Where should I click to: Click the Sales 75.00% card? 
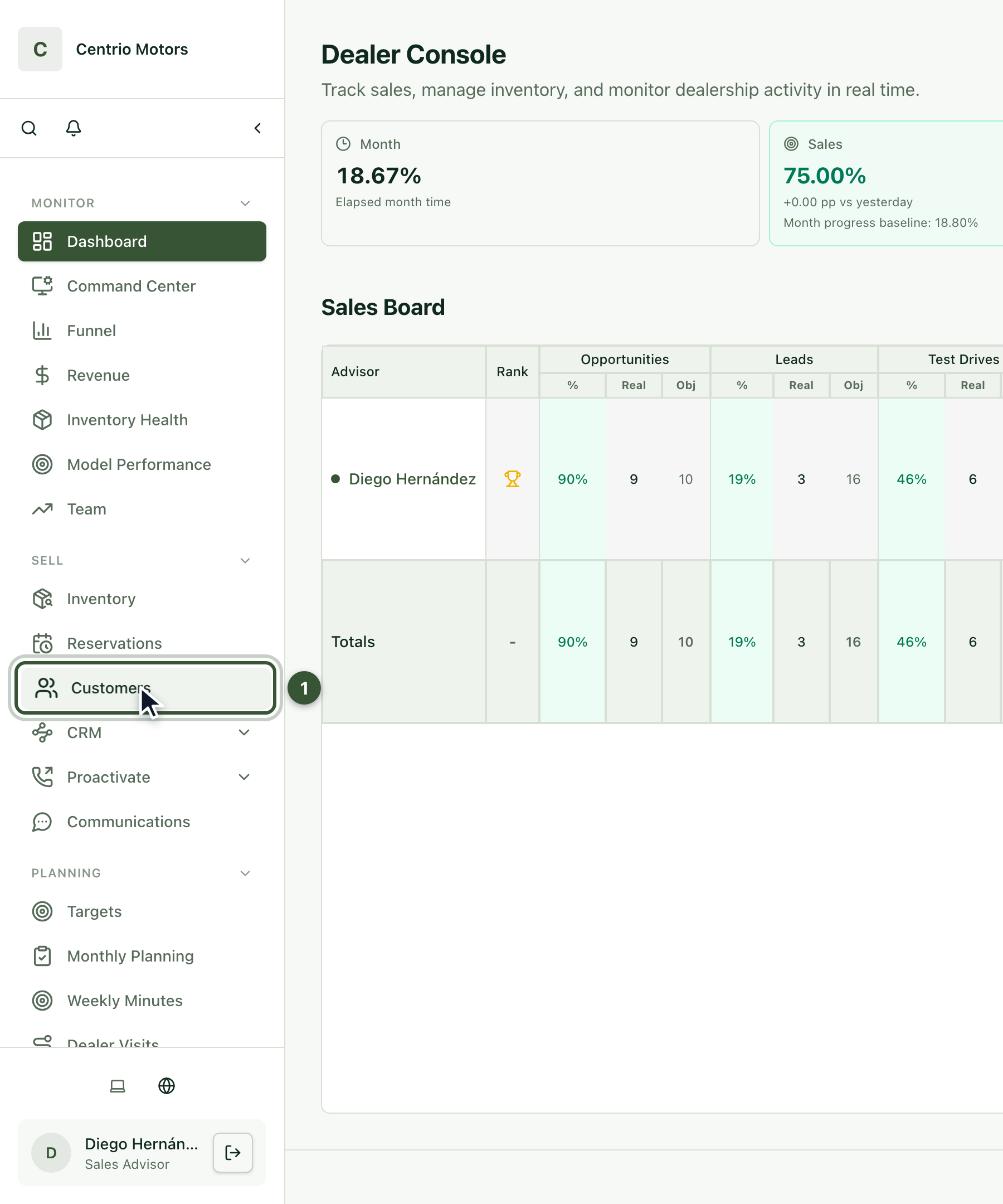[x=886, y=183]
